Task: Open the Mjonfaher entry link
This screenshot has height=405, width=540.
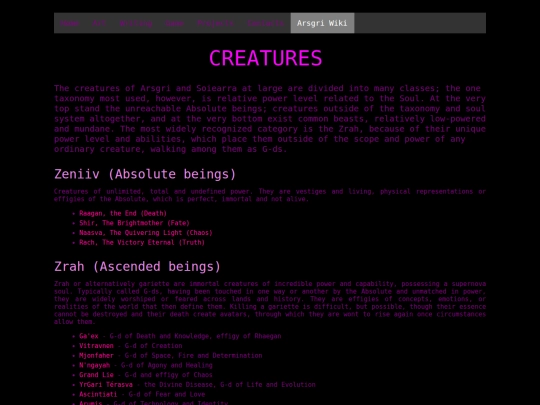Action: pos(96,355)
